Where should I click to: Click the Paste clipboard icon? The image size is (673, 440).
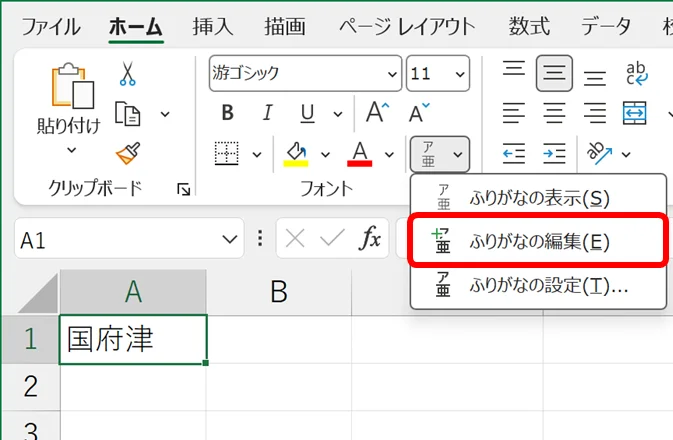click(x=69, y=90)
